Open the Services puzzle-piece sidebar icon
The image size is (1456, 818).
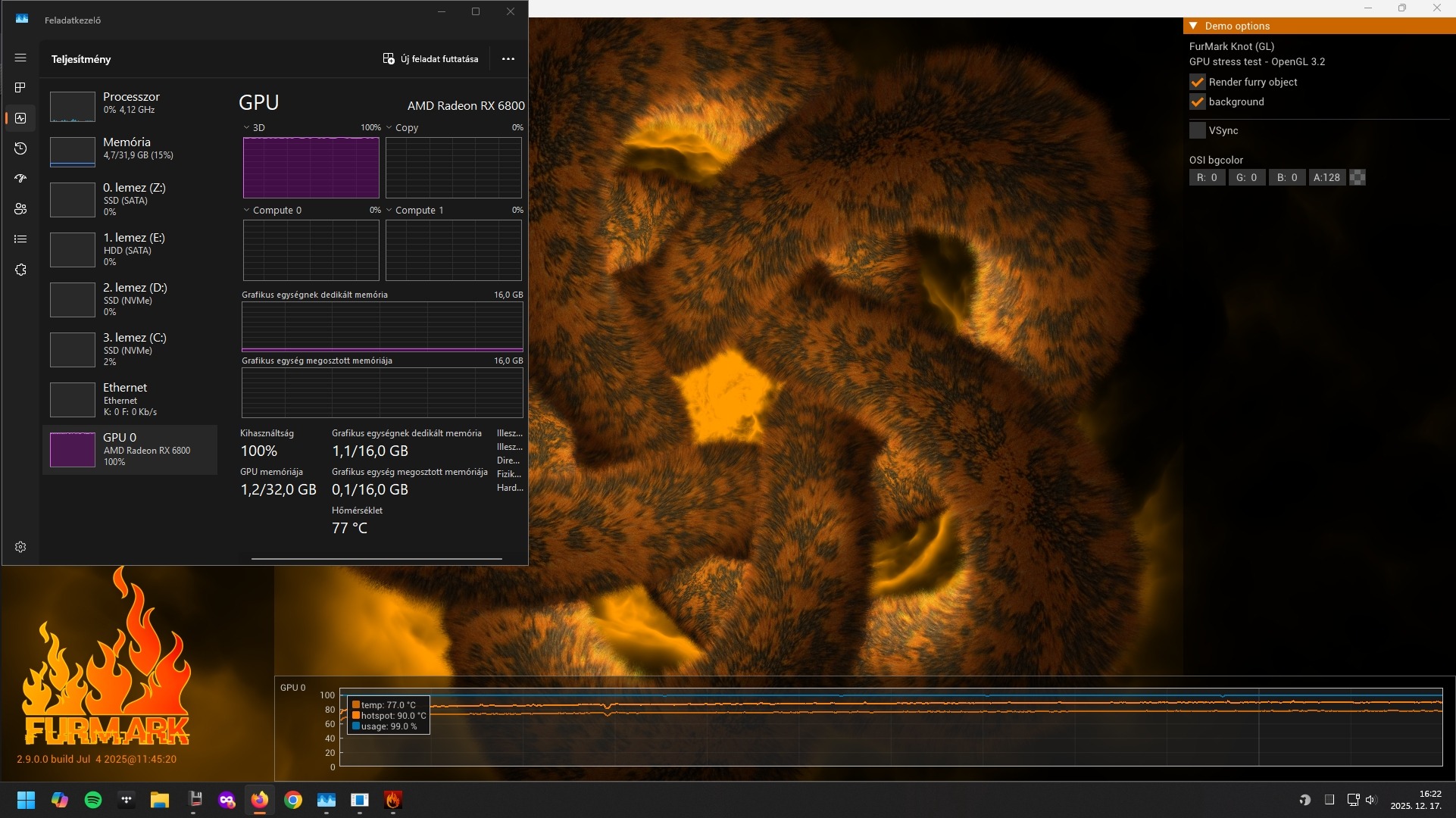pyautogui.click(x=20, y=270)
